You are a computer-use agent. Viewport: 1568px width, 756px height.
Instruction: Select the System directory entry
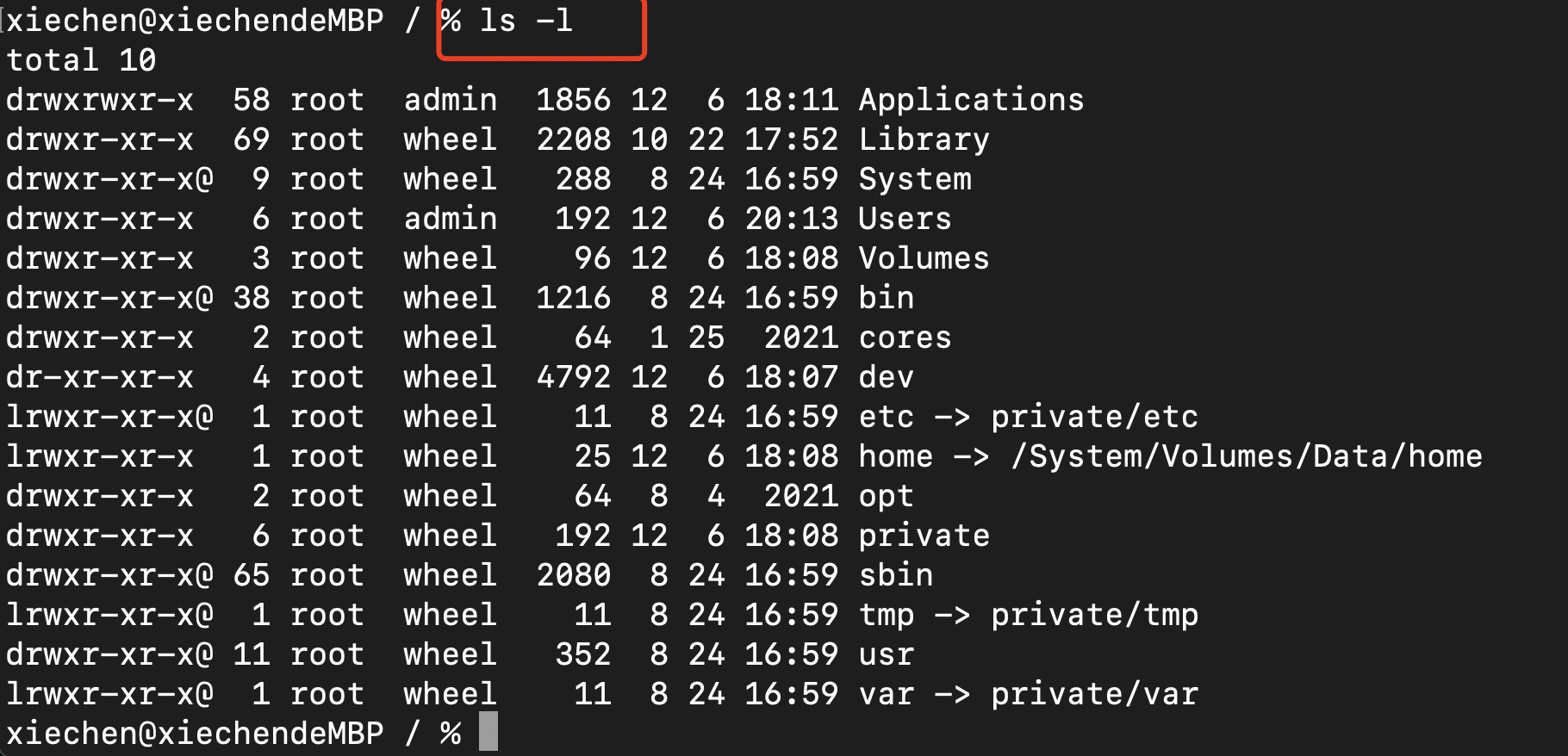point(915,179)
